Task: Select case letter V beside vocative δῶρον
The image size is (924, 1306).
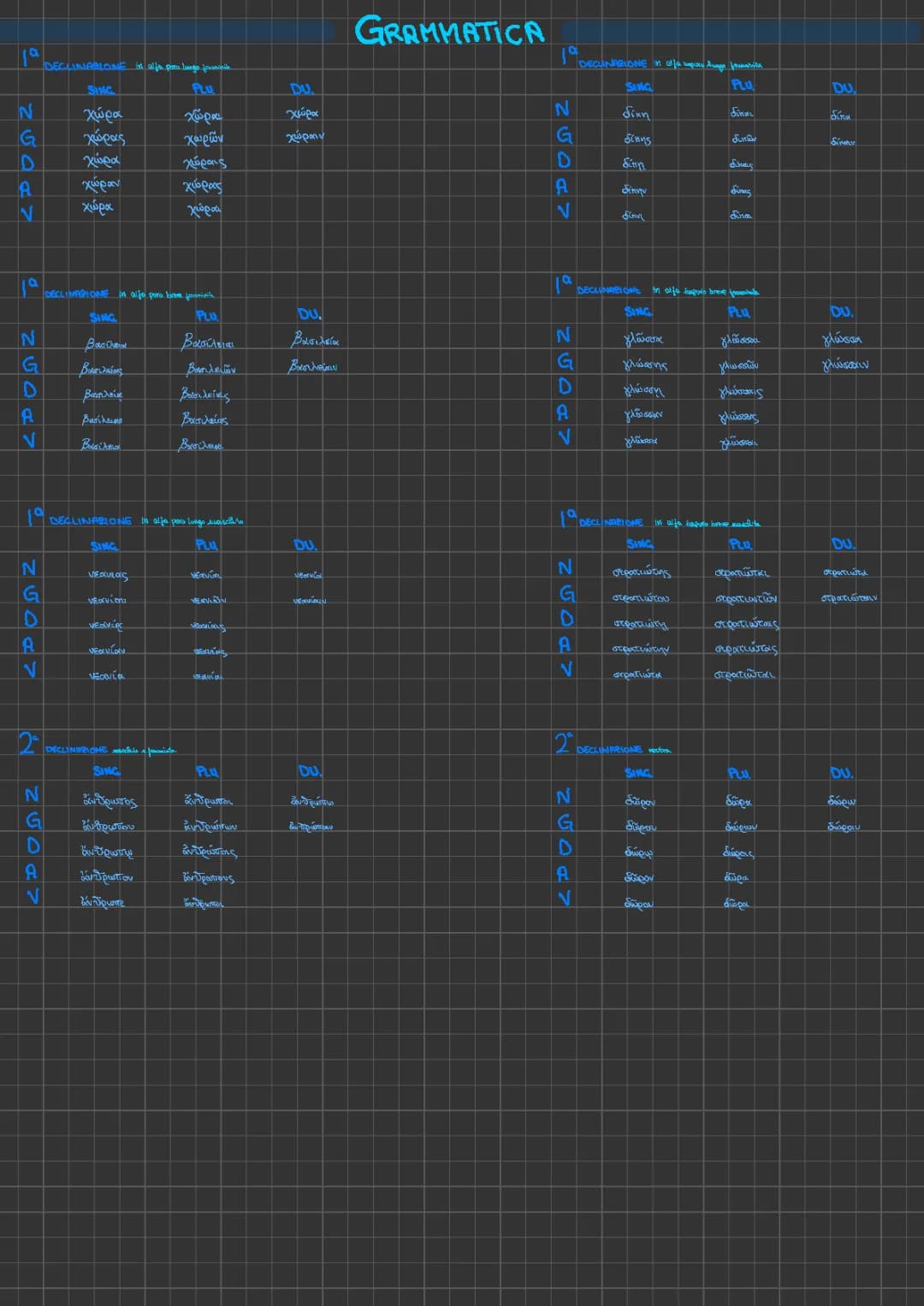Action: click(x=564, y=898)
